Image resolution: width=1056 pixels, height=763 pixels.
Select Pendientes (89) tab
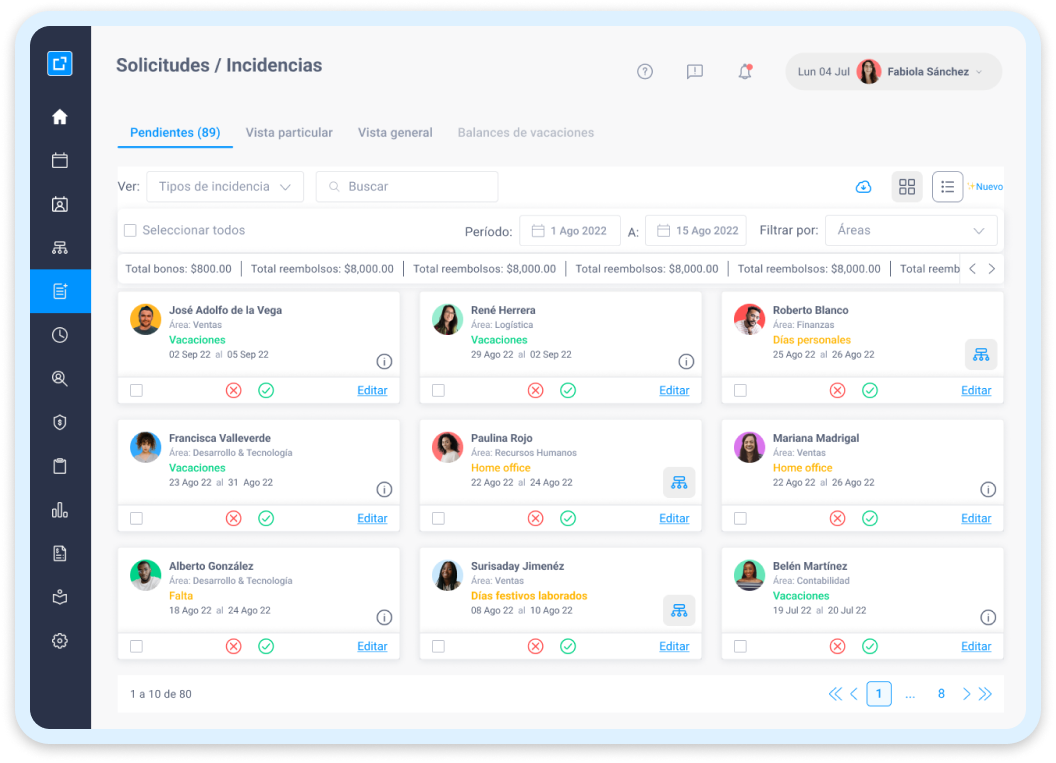[175, 133]
